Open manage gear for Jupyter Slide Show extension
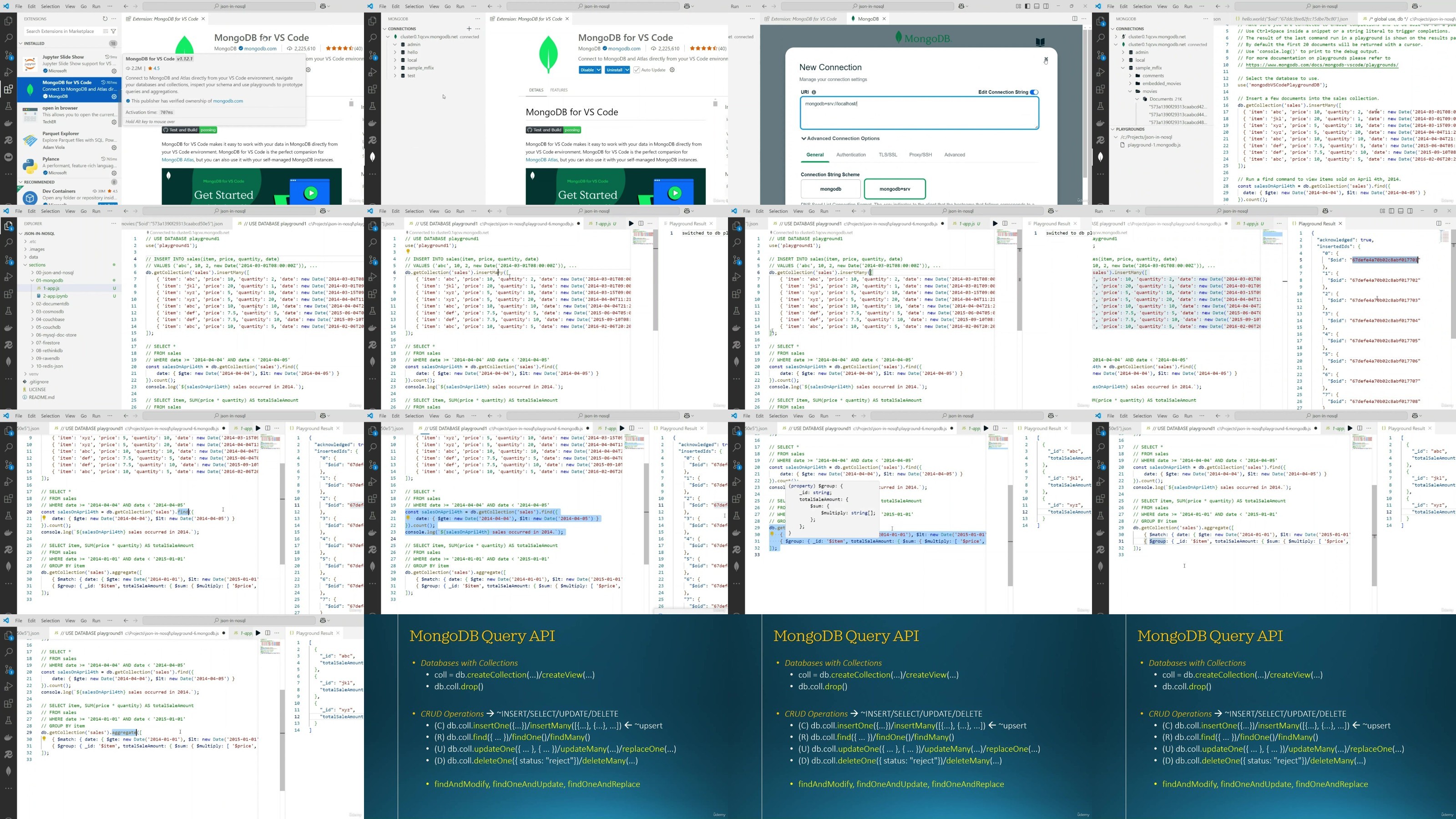1456x819 pixels. 114,71
